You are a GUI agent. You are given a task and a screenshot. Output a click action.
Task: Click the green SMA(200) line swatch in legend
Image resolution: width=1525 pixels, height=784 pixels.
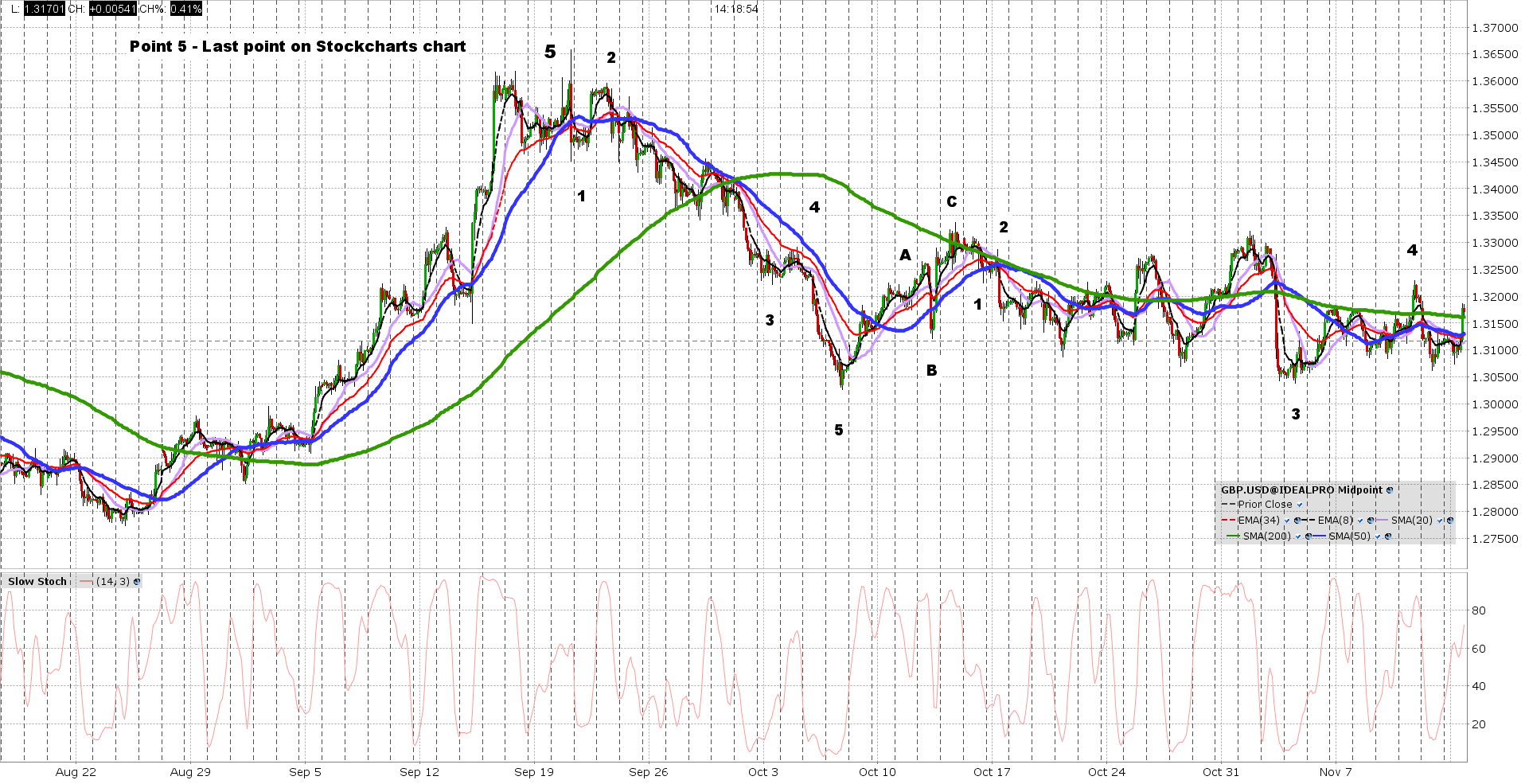(x=1233, y=536)
